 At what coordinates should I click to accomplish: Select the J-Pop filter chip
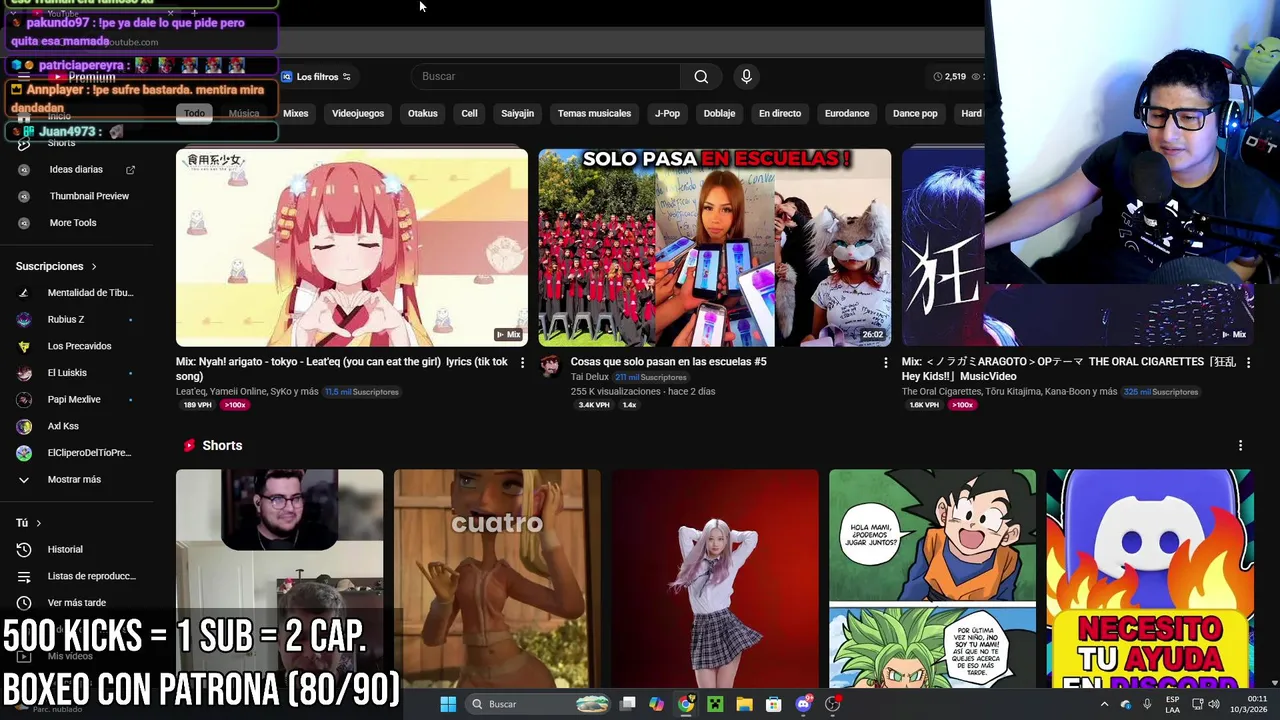tap(667, 113)
